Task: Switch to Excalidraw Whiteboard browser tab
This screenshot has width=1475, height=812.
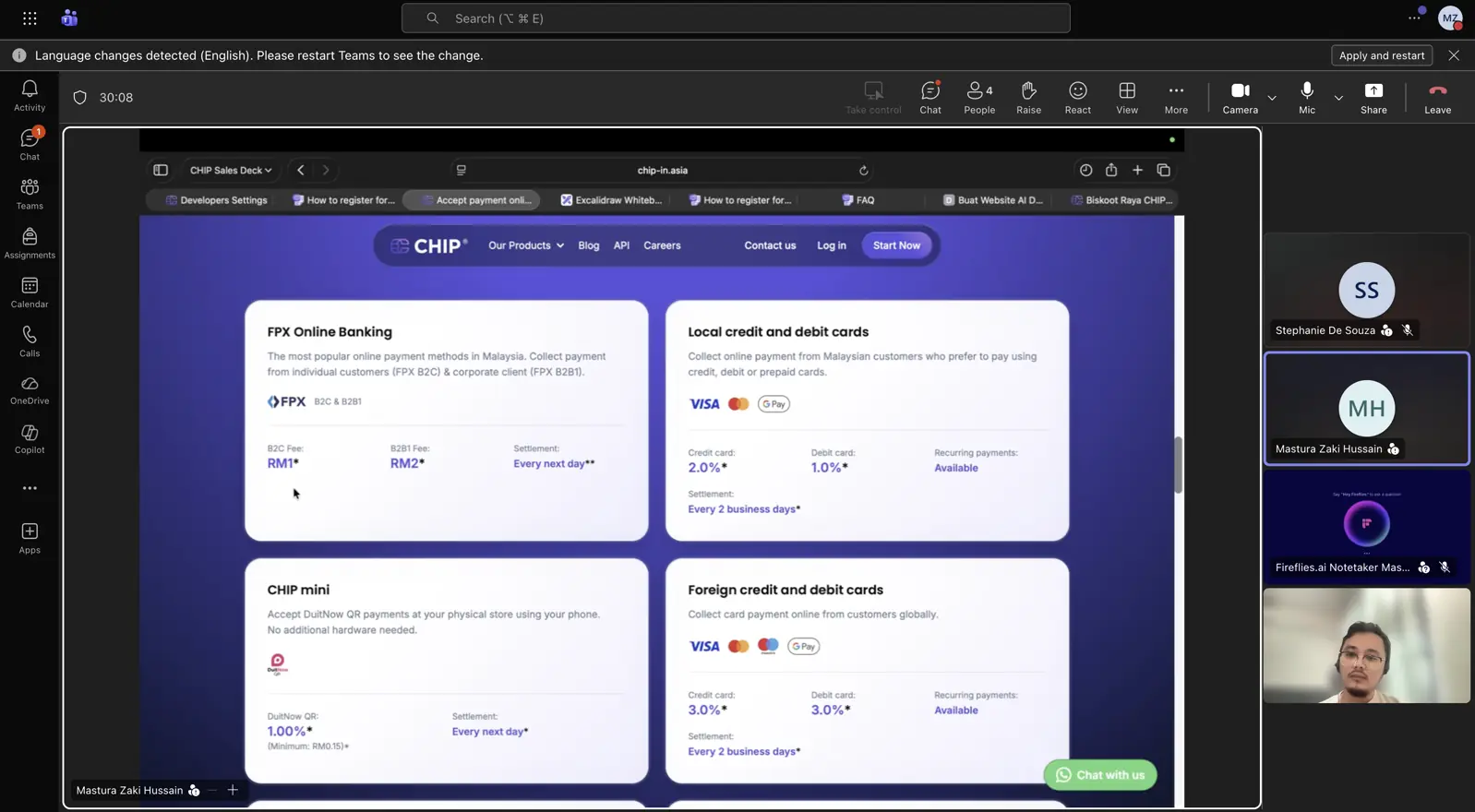Action: [x=611, y=200]
